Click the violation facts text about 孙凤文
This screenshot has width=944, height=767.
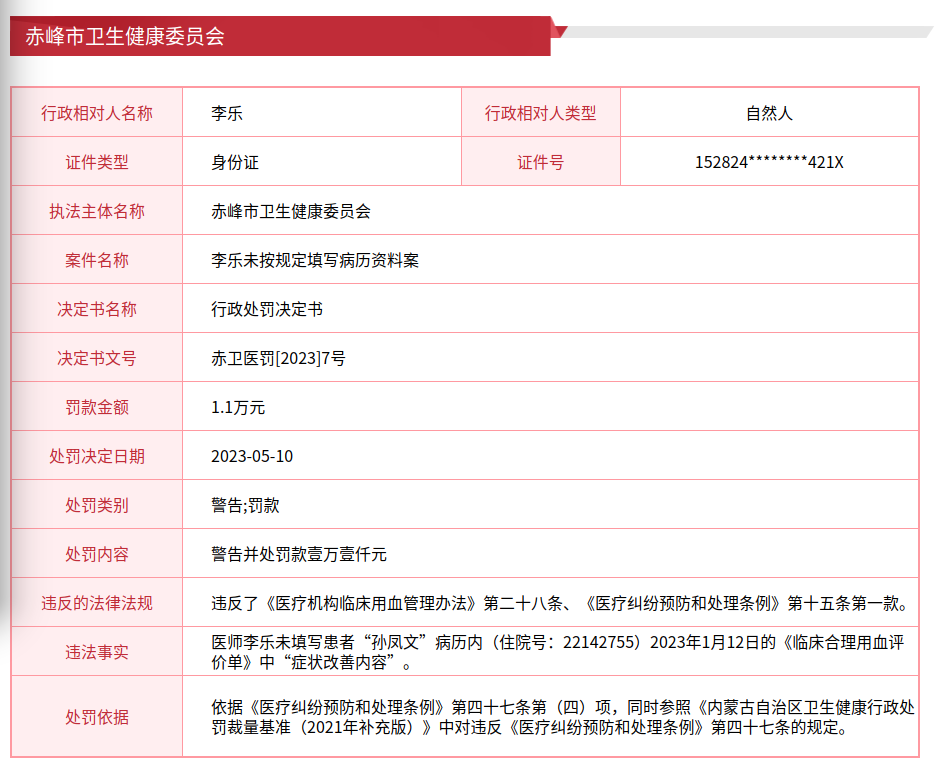[x=557, y=652]
